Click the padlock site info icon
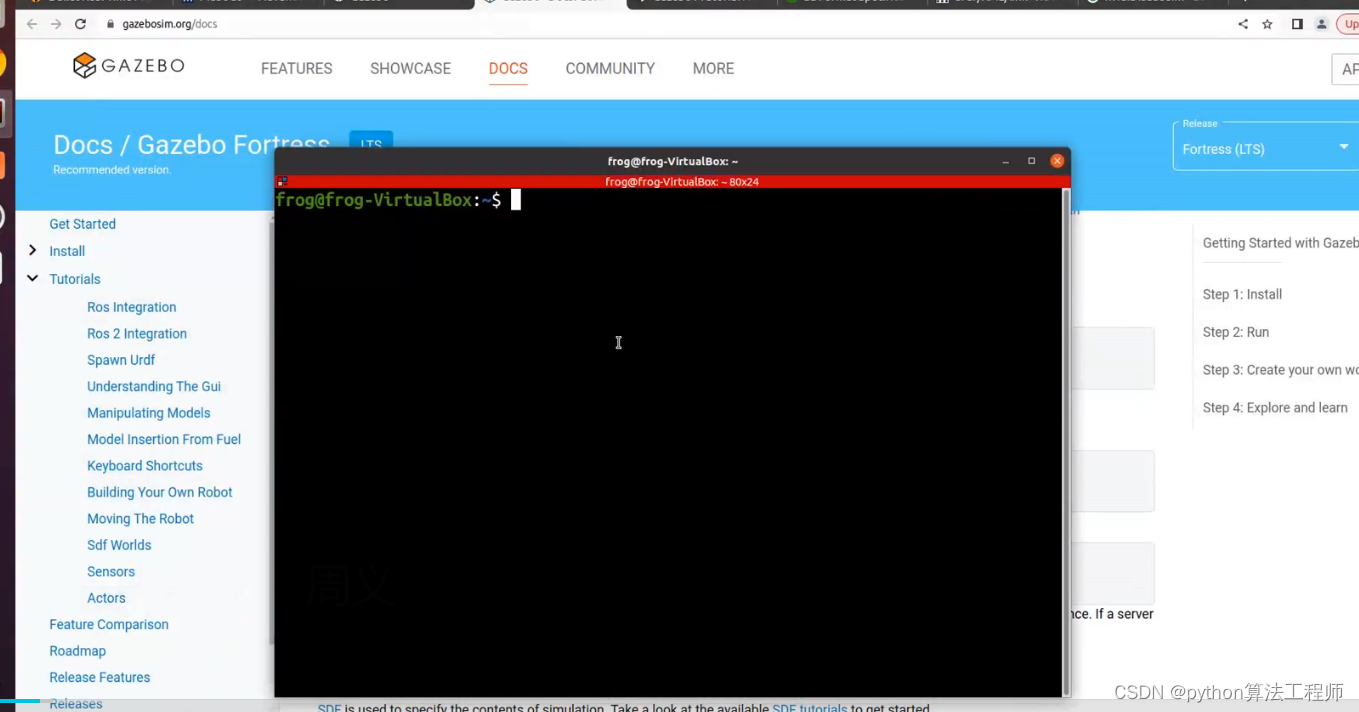The image size is (1359, 712). pos(111,24)
